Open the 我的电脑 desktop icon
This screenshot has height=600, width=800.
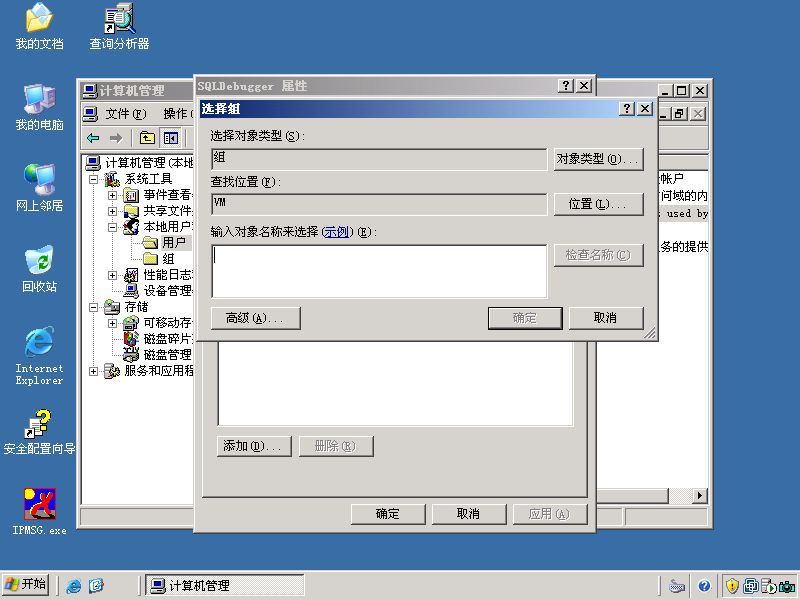(39, 107)
